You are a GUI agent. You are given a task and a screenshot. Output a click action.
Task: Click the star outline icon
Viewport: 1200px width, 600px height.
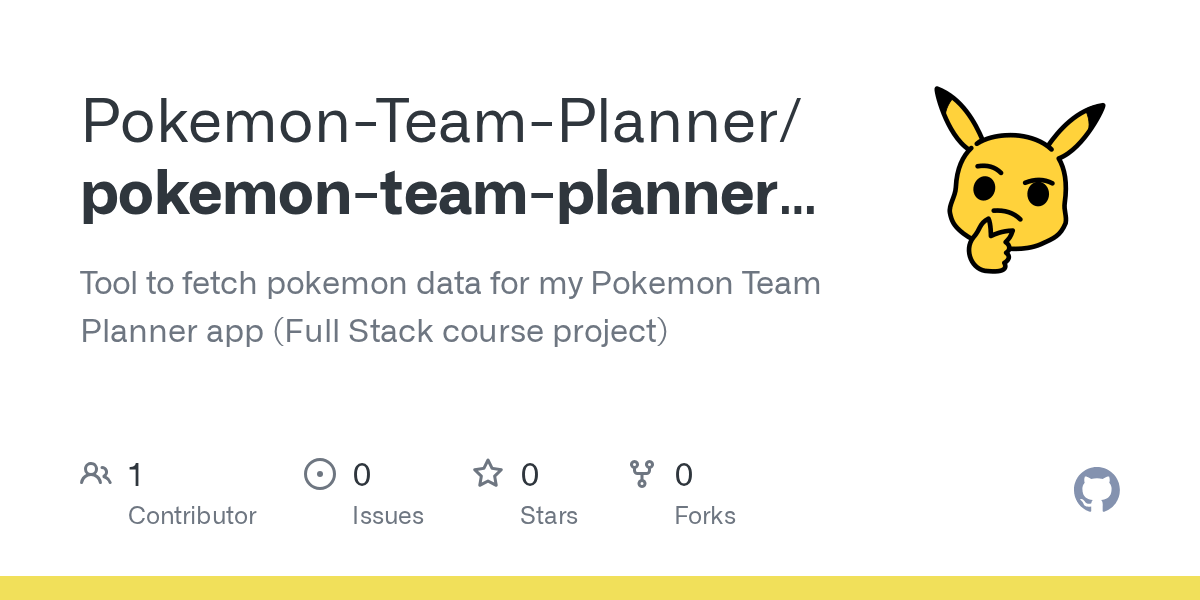coord(488,473)
